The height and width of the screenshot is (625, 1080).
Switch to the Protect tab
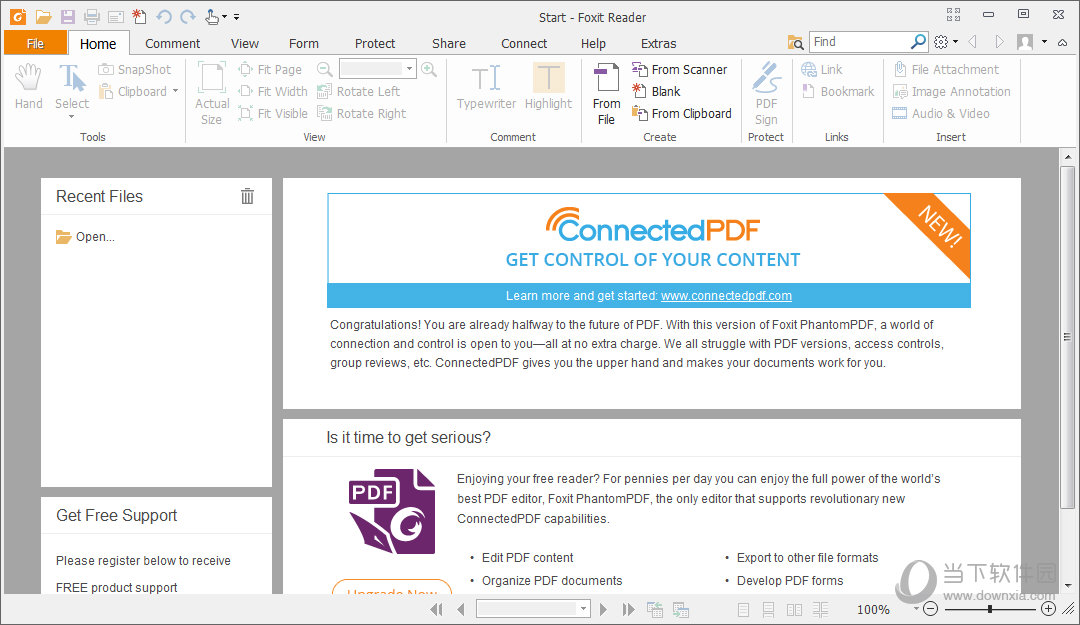click(x=375, y=43)
